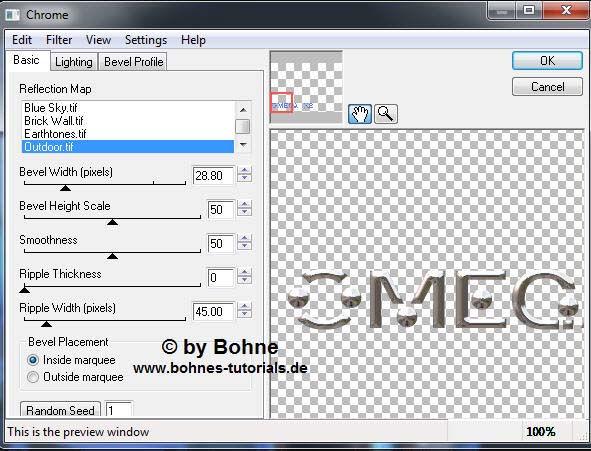Select the magnifier zoom tool
Screen dimensions: 591x451
(385, 114)
